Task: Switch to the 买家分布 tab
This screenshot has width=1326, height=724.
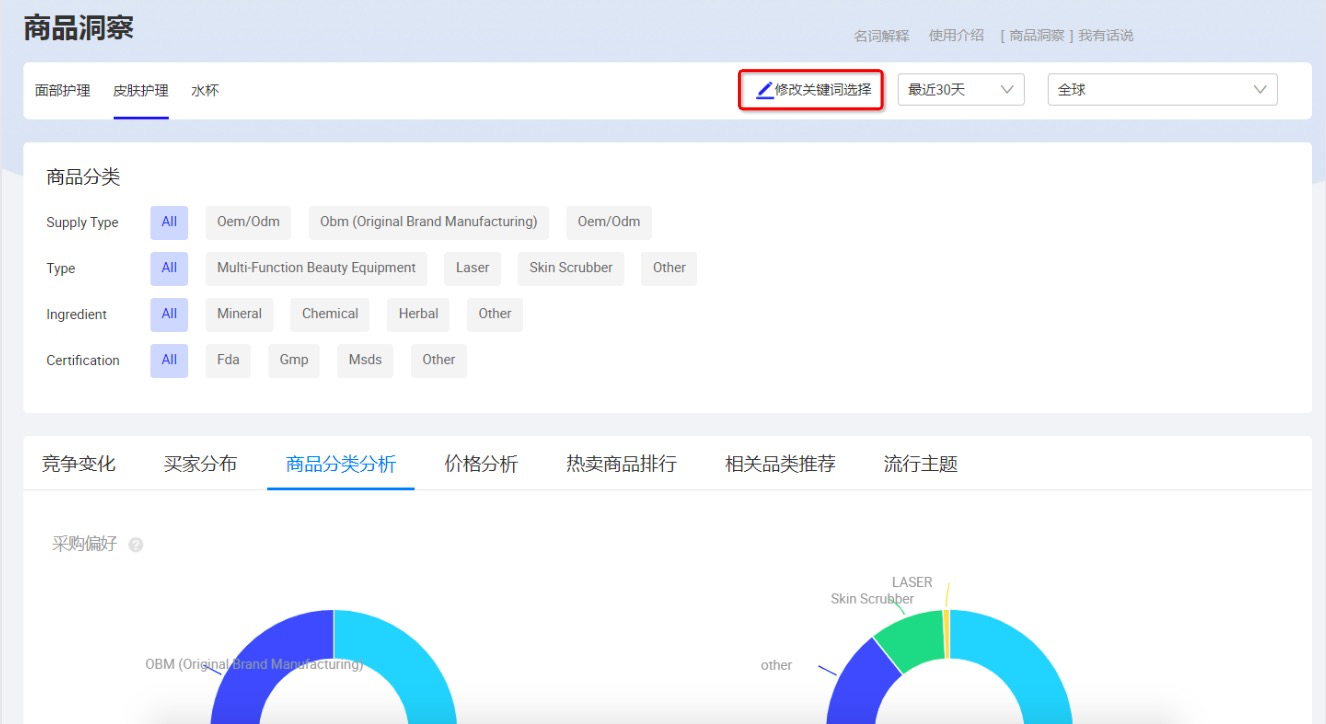Action: point(201,464)
